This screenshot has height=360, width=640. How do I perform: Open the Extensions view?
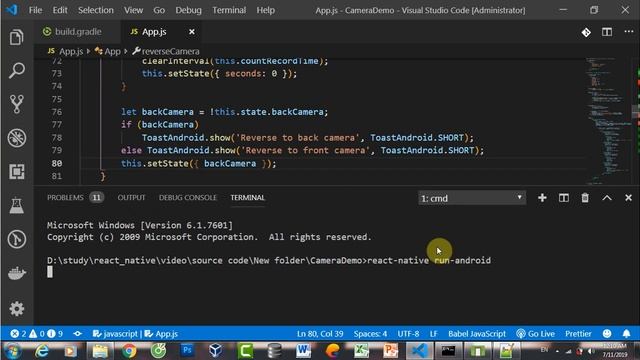(16, 171)
